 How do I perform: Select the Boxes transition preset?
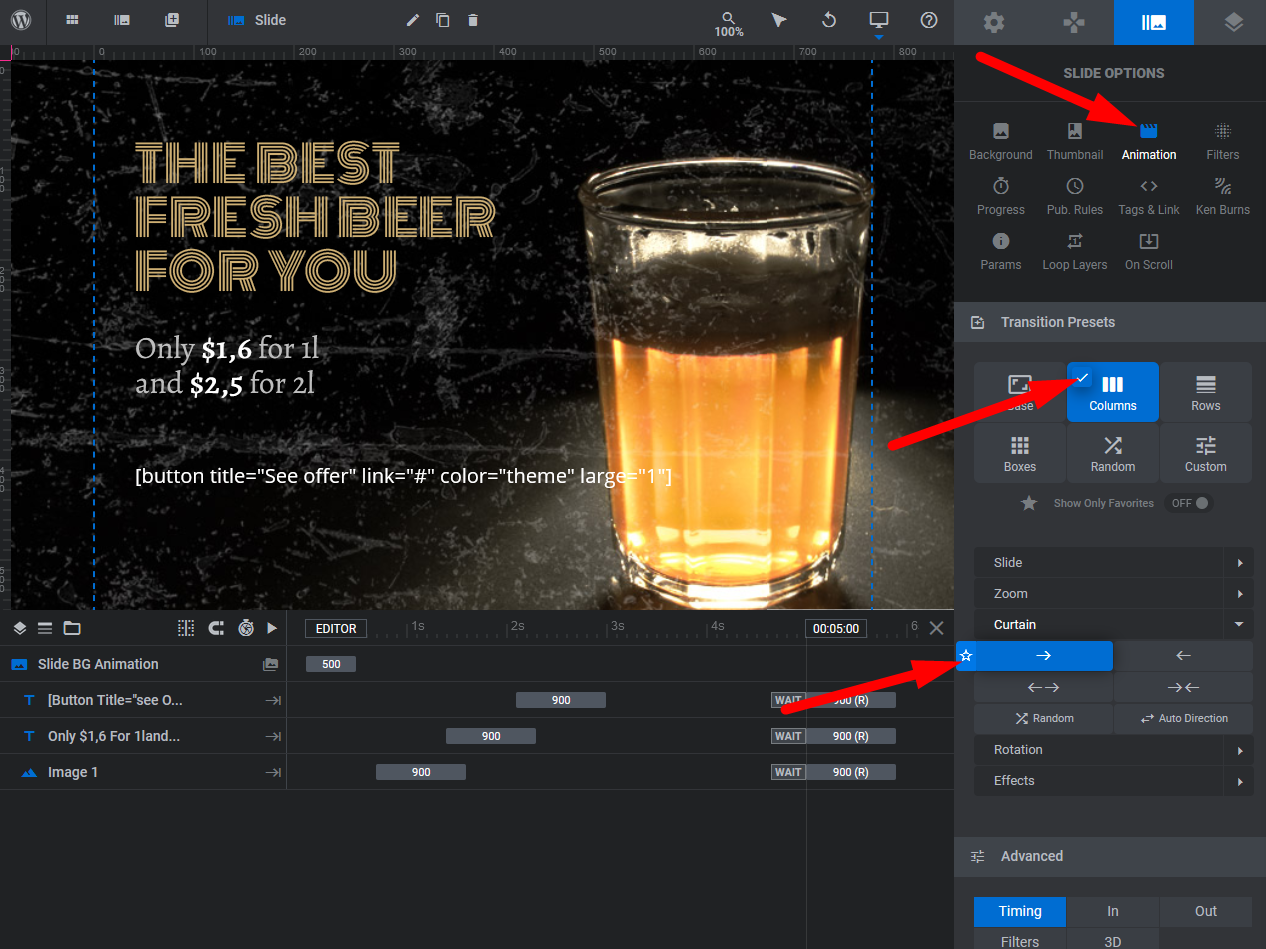[x=1020, y=453]
